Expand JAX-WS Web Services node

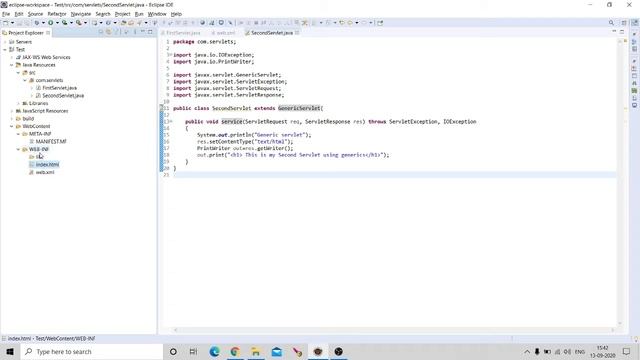[12, 57]
